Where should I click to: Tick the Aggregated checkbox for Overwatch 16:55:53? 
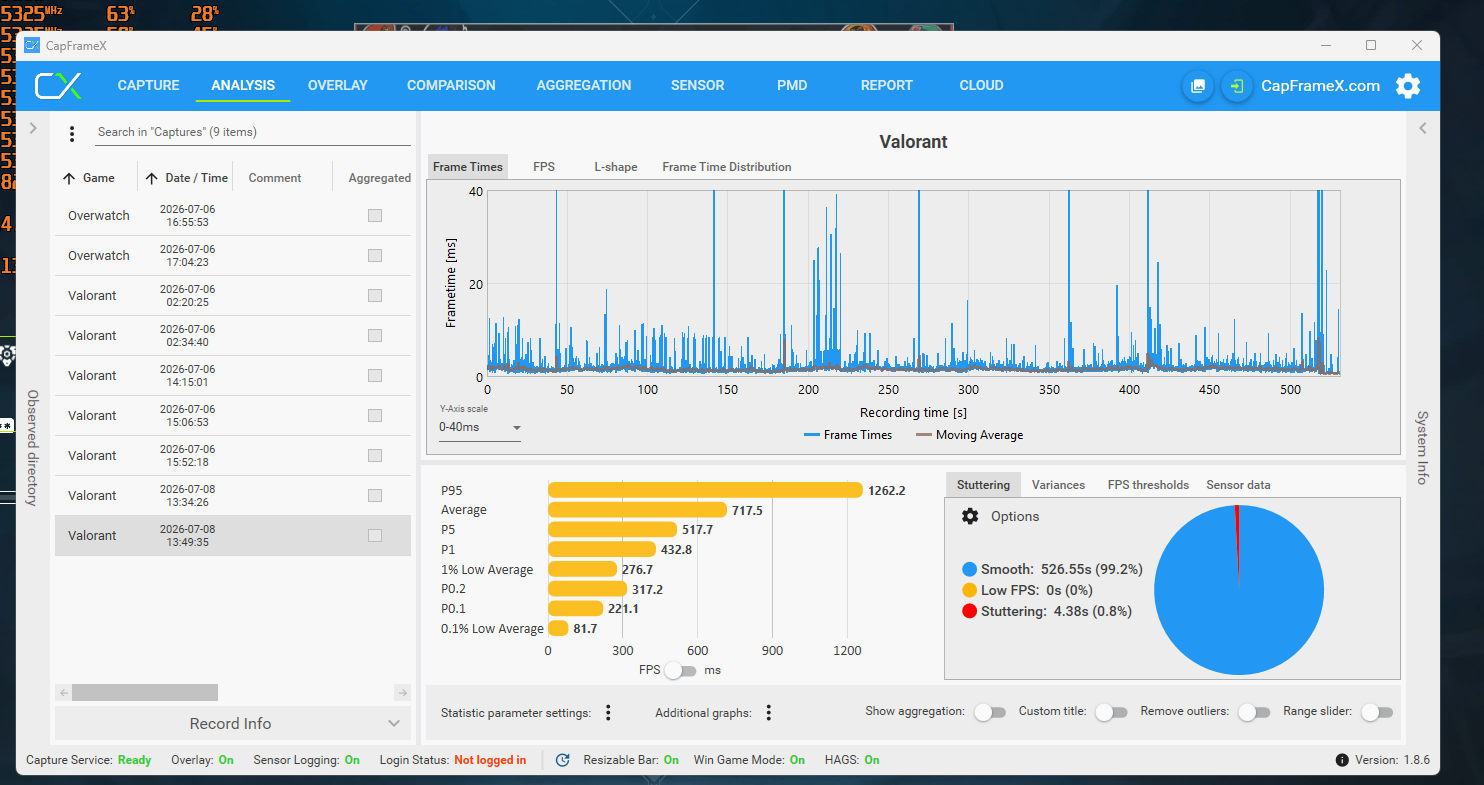click(375, 215)
